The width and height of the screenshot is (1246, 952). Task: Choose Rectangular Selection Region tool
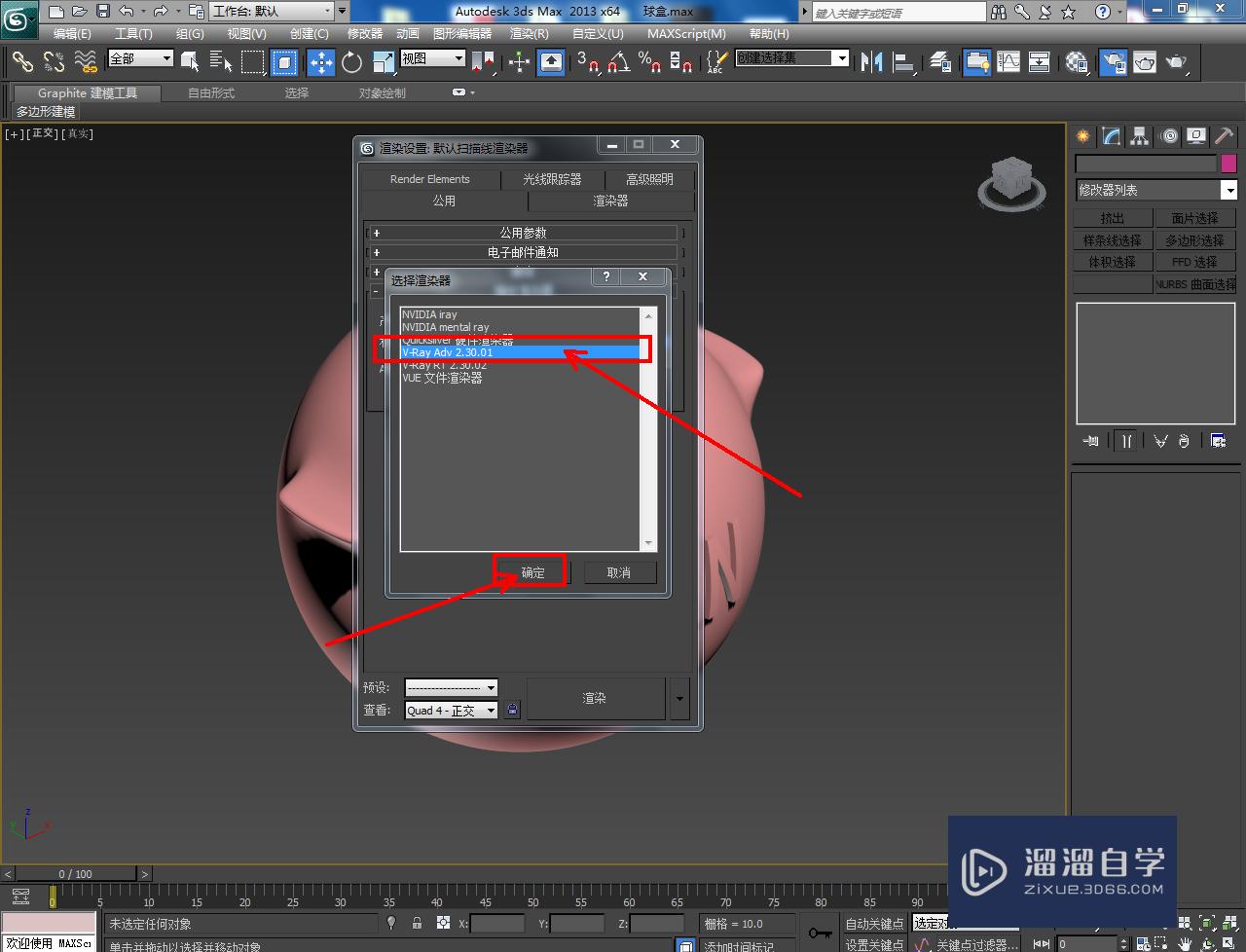[x=253, y=62]
